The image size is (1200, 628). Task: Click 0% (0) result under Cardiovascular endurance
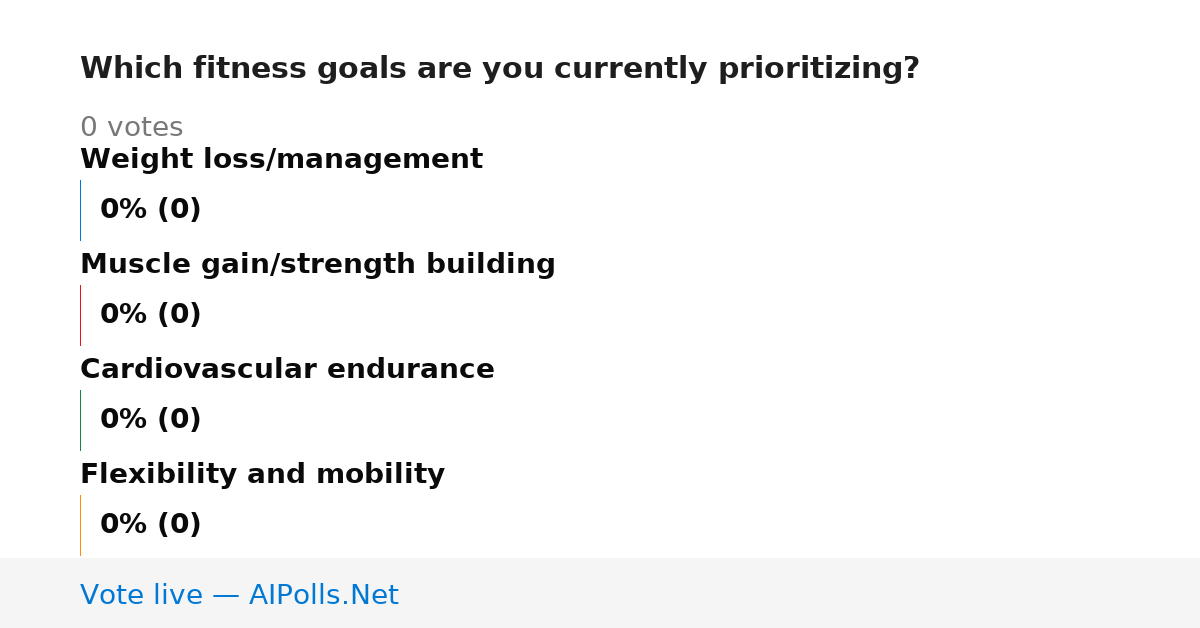tap(150, 420)
